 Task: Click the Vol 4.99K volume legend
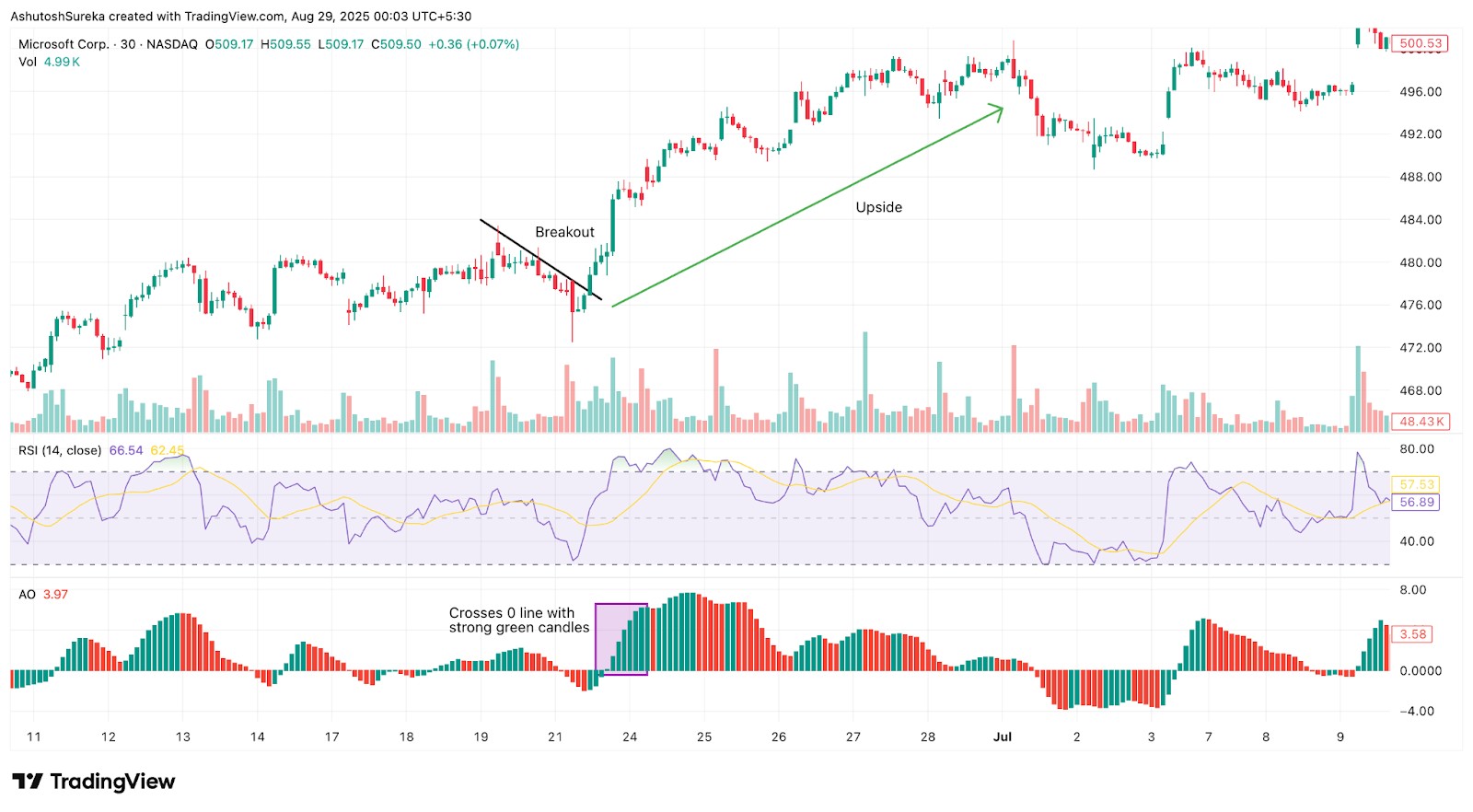point(50,62)
